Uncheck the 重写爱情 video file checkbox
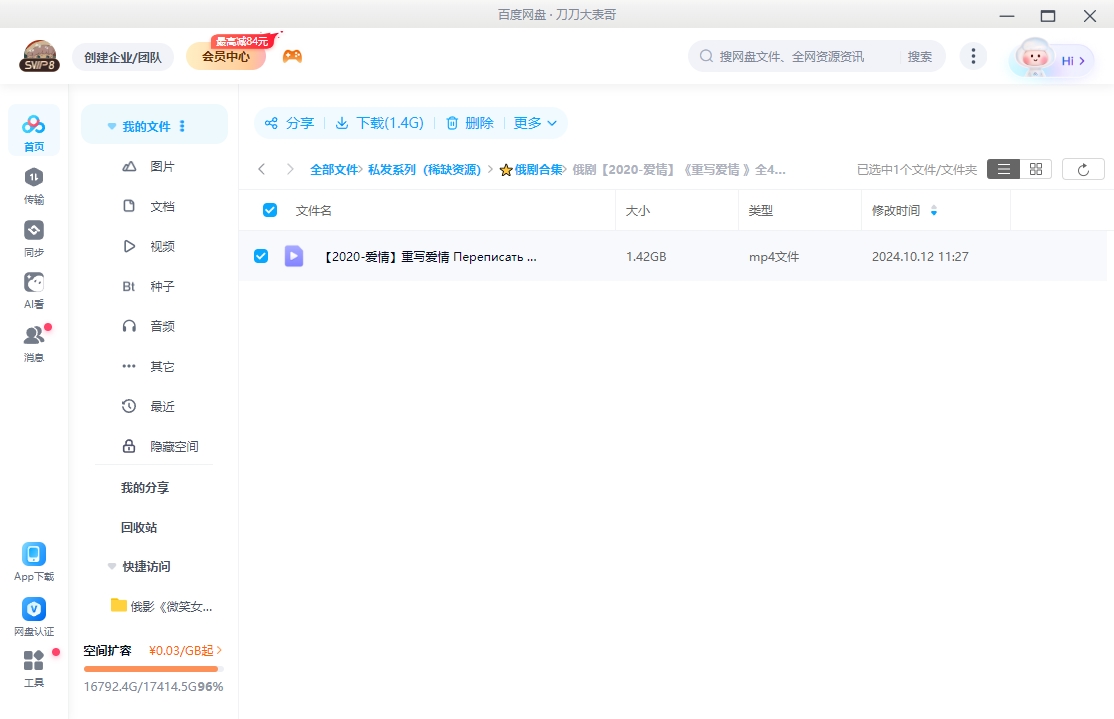The width and height of the screenshot is (1114, 719). [x=261, y=256]
